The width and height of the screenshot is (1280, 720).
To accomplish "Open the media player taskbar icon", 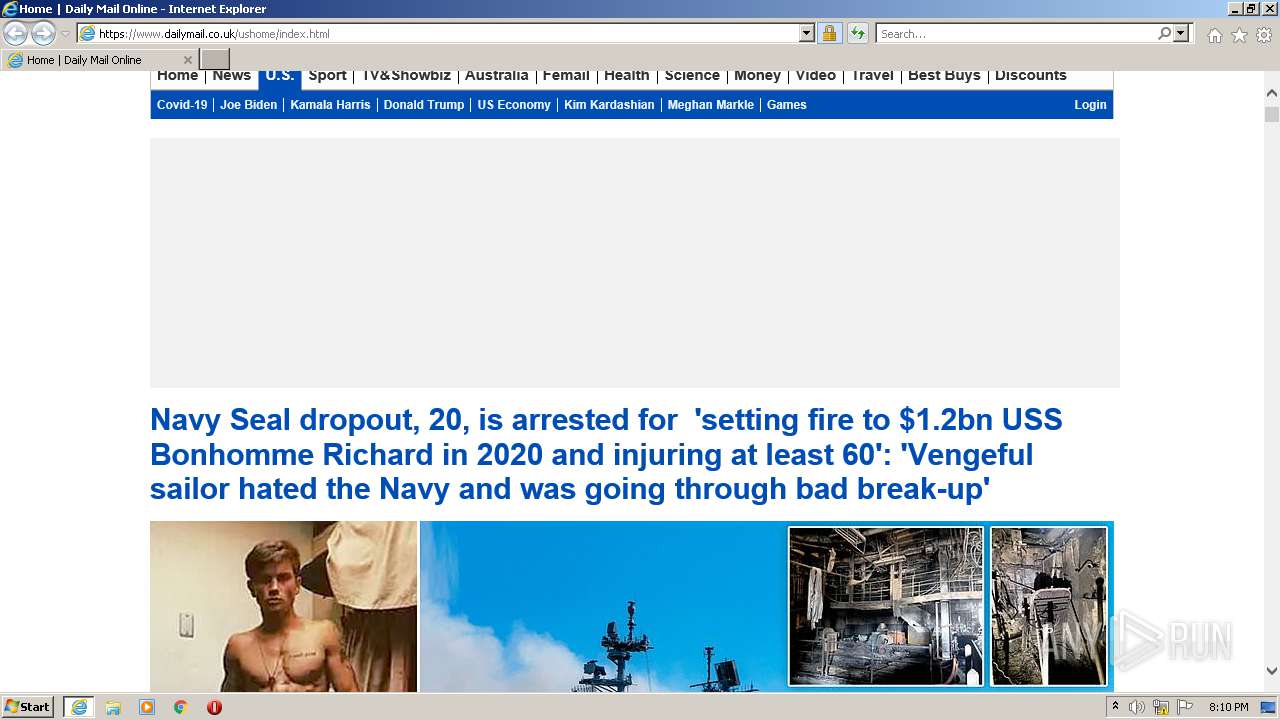I will tap(147, 707).
